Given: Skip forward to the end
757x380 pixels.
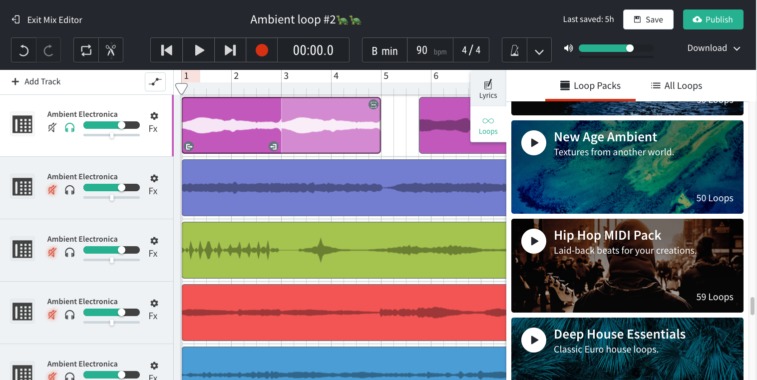Looking at the screenshot, I should tap(230, 50).
